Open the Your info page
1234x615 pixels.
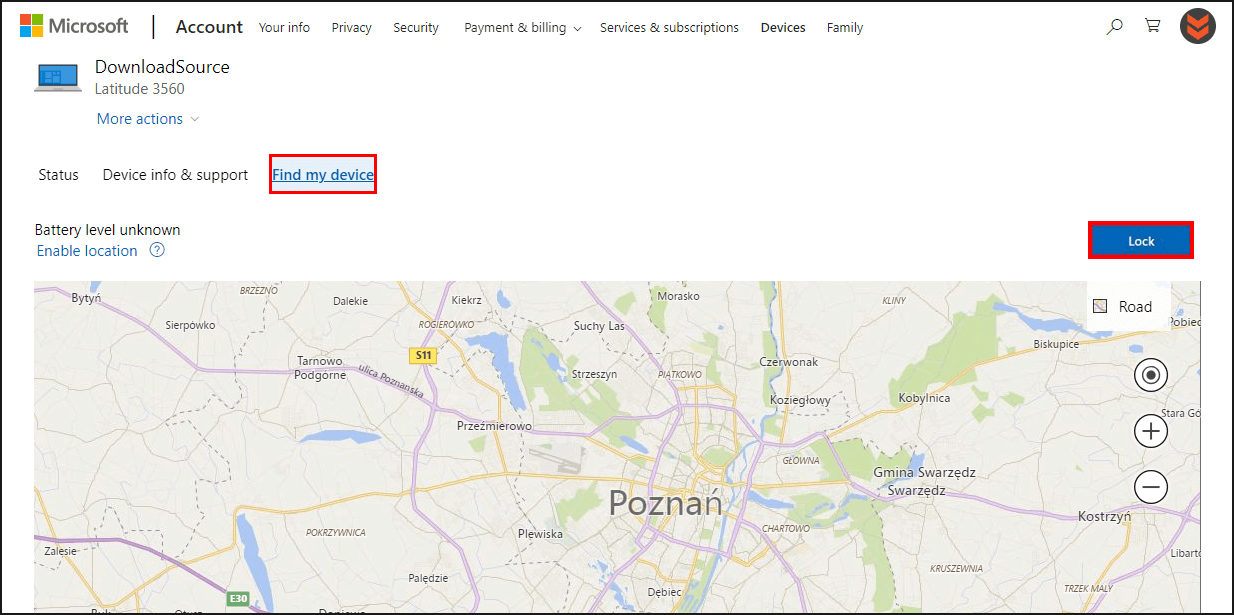tap(284, 28)
